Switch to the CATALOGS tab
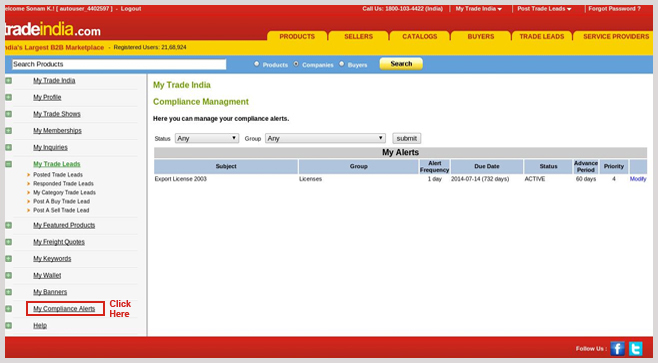 420,37
